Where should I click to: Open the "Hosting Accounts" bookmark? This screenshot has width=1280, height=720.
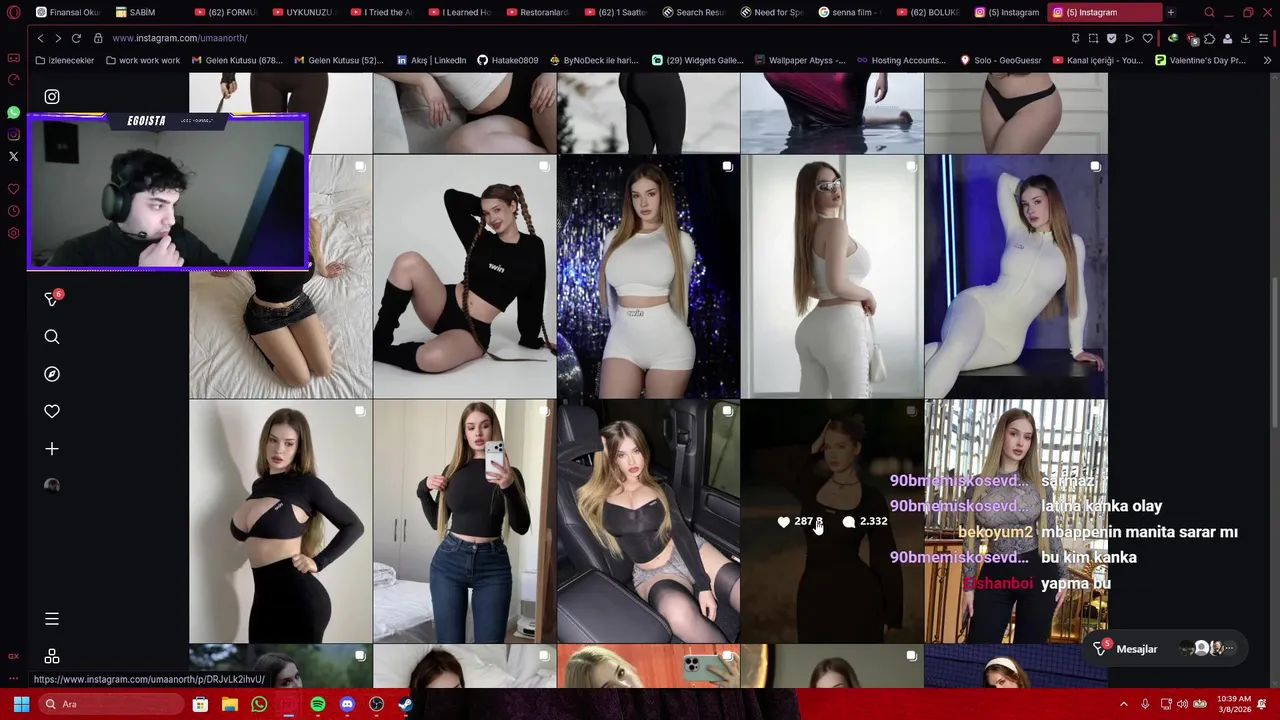click(901, 60)
